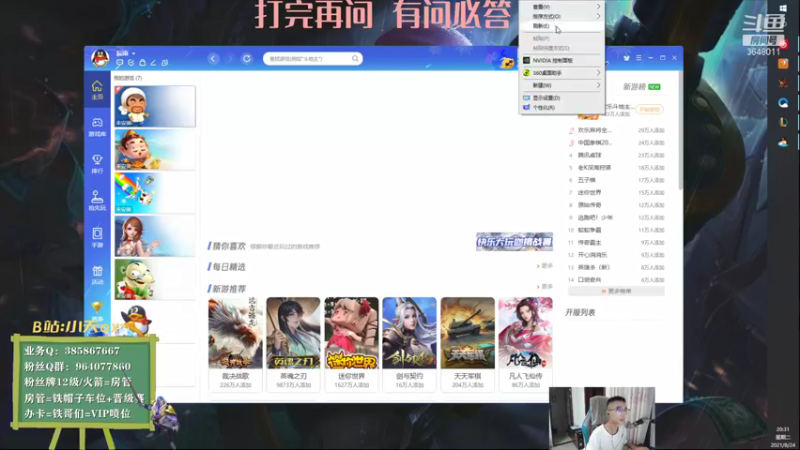The width and height of the screenshot is (800, 450).
Task: Open the 手游 mobile games sidebar icon
Action: pos(97,238)
